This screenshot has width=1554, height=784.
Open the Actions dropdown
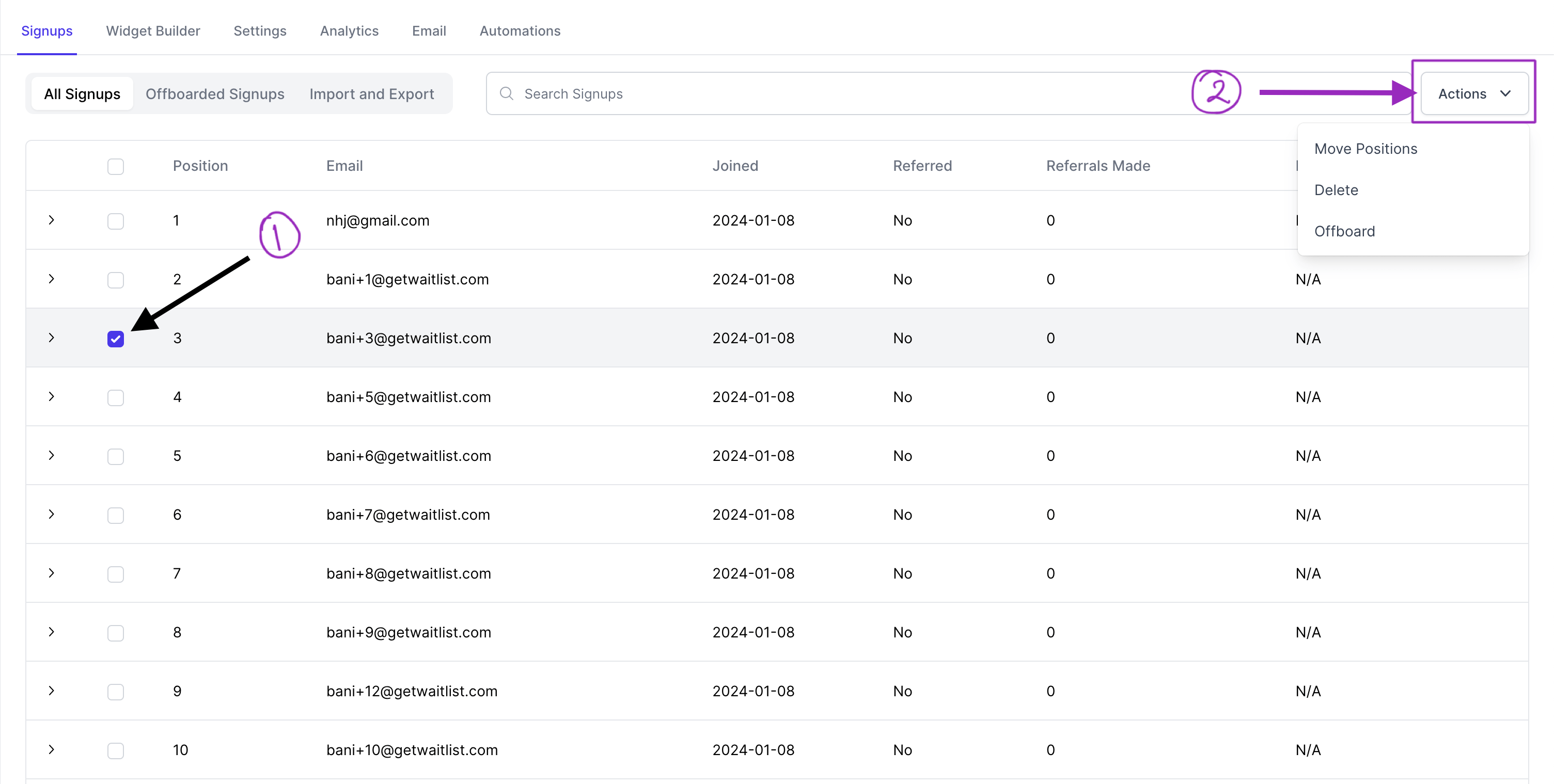click(x=1474, y=93)
